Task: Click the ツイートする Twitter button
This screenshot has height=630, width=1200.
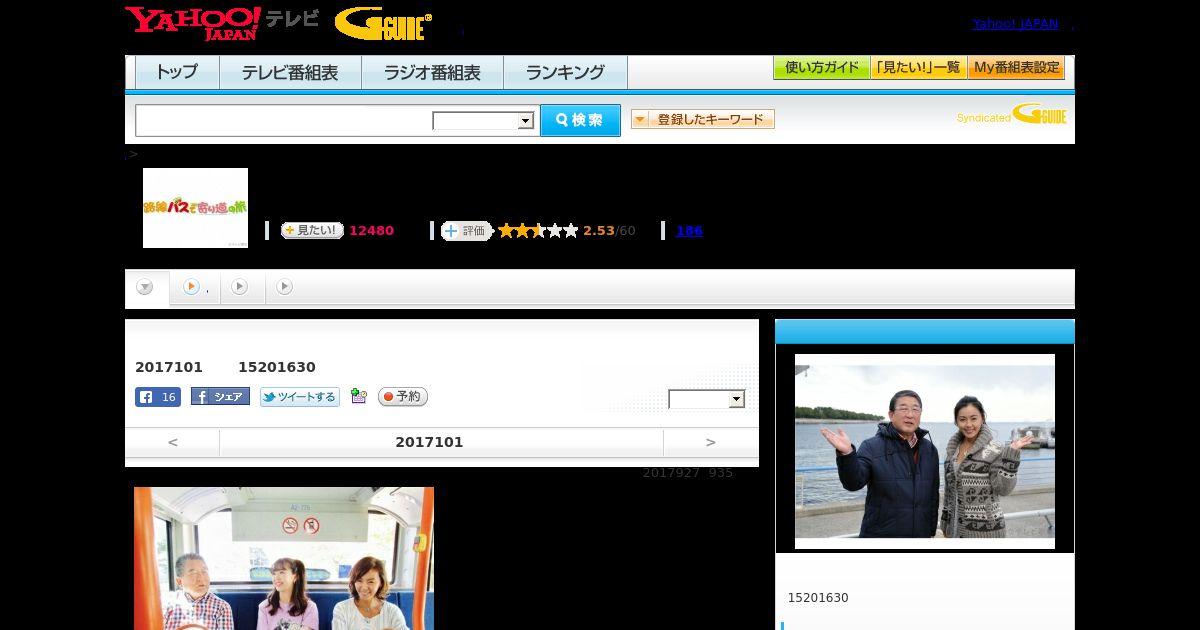Action: (x=300, y=397)
